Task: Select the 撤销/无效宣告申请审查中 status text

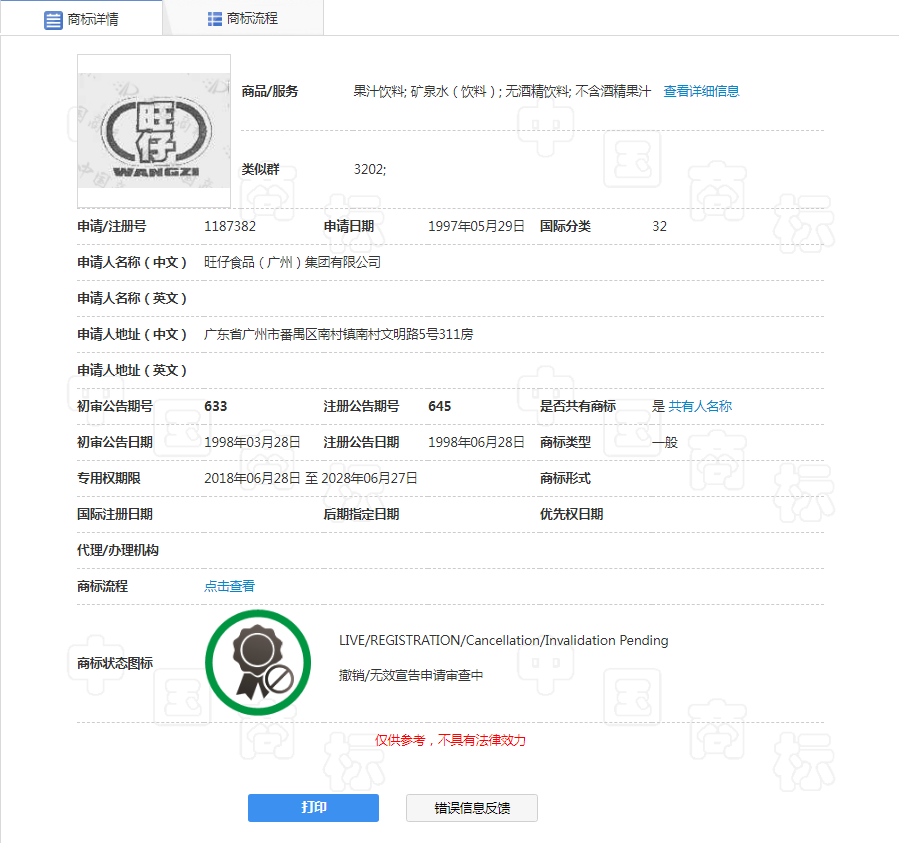Action: click(411, 676)
